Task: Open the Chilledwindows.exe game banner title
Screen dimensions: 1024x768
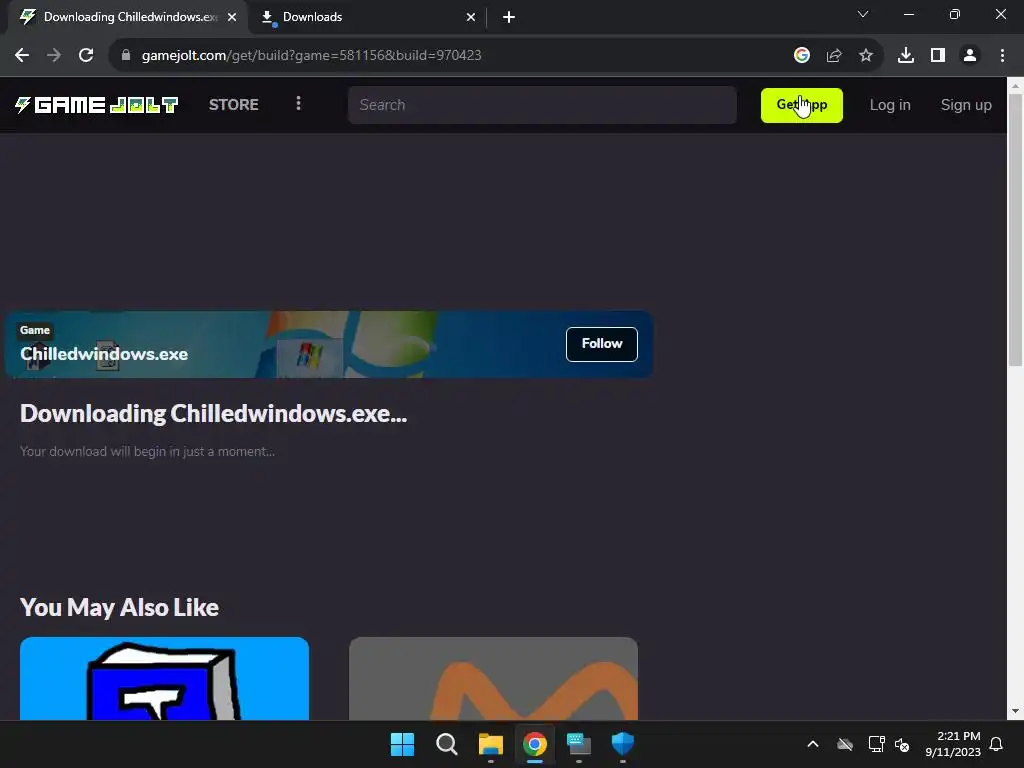Action: pyautogui.click(x=104, y=354)
